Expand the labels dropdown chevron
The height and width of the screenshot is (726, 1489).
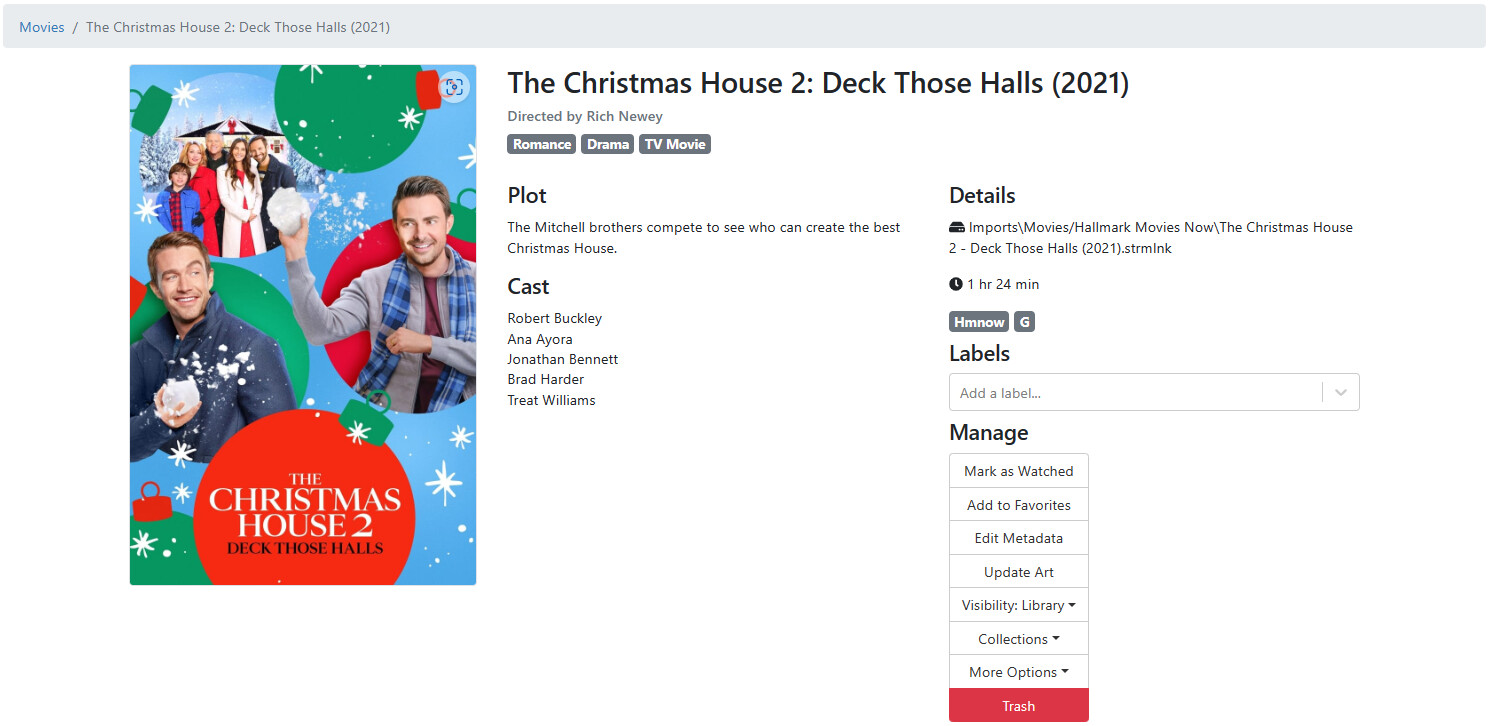[x=1341, y=393]
